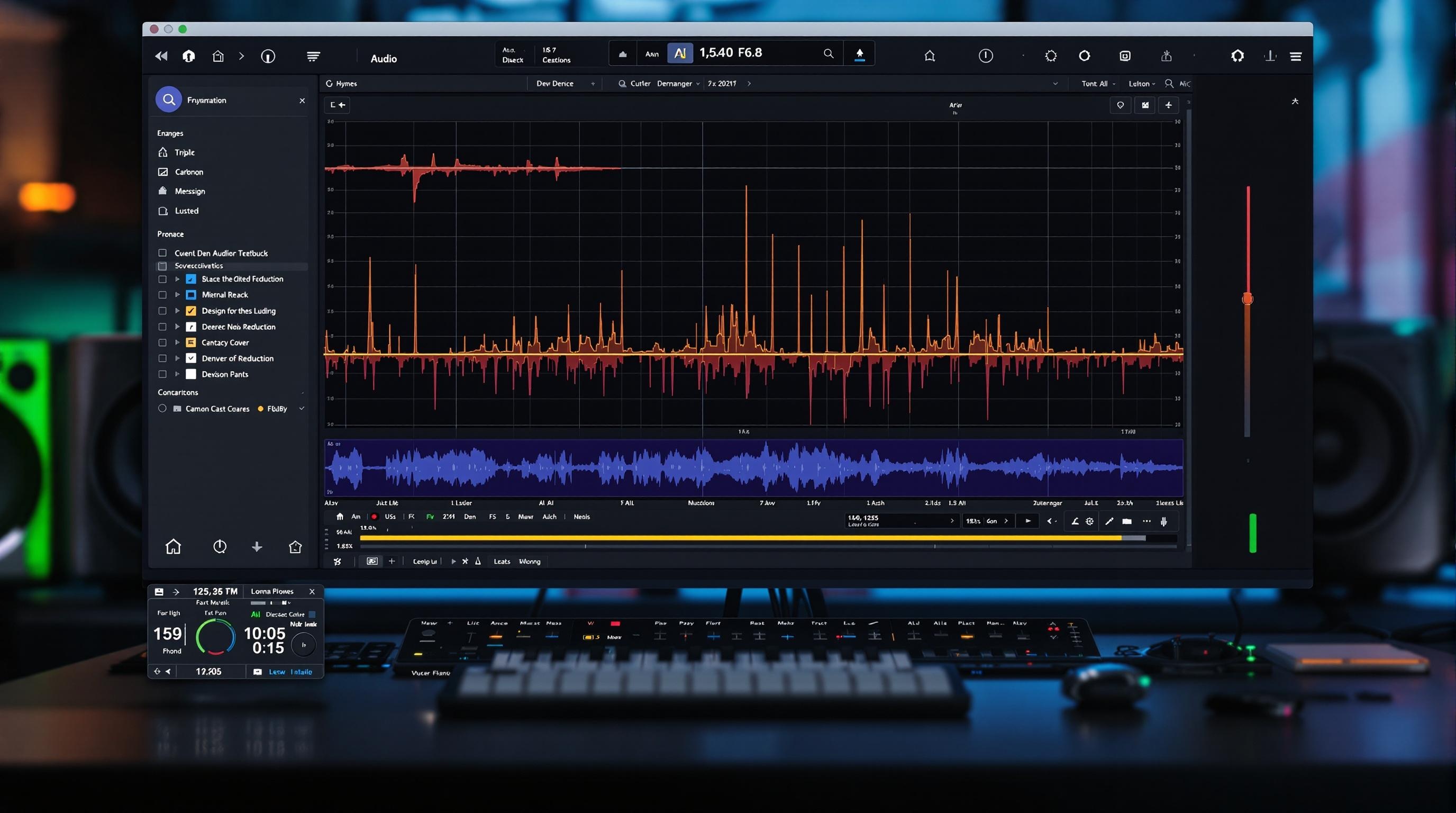Switch to the Audio tab
1456x813 pixels.
[x=384, y=58]
